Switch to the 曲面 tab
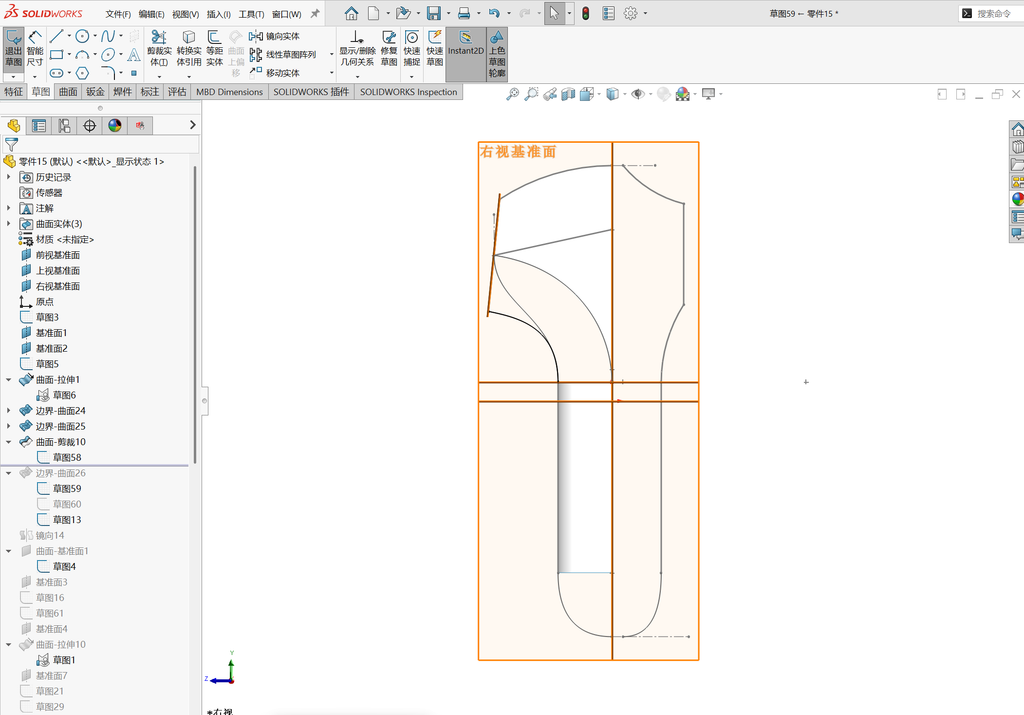 [68, 92]
